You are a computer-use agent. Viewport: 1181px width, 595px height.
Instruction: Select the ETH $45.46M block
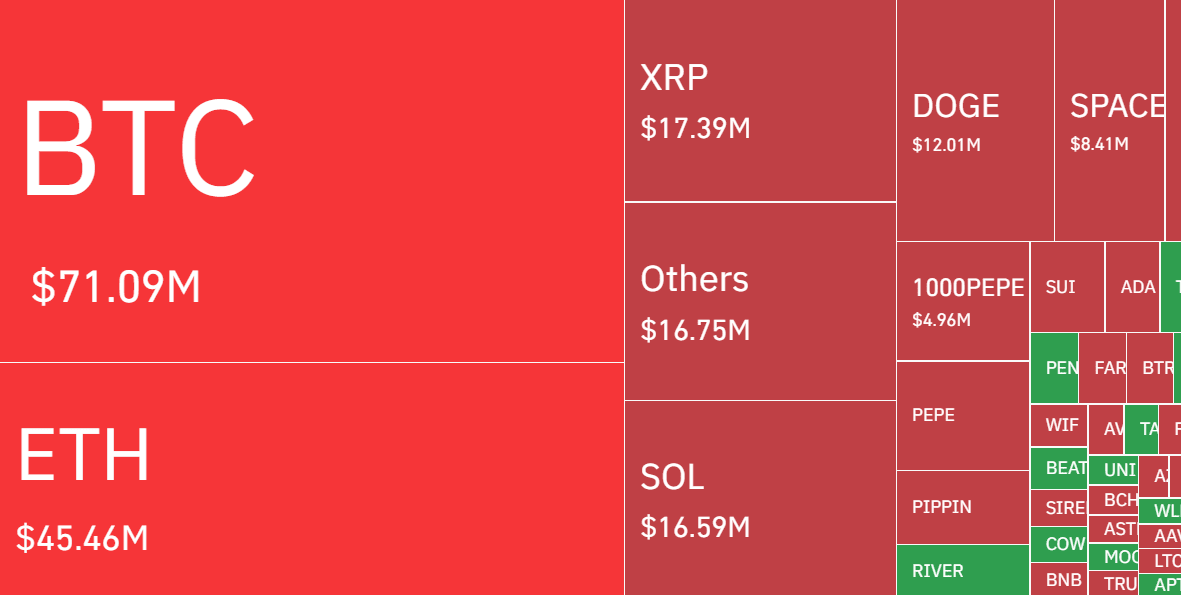[311, 478]
